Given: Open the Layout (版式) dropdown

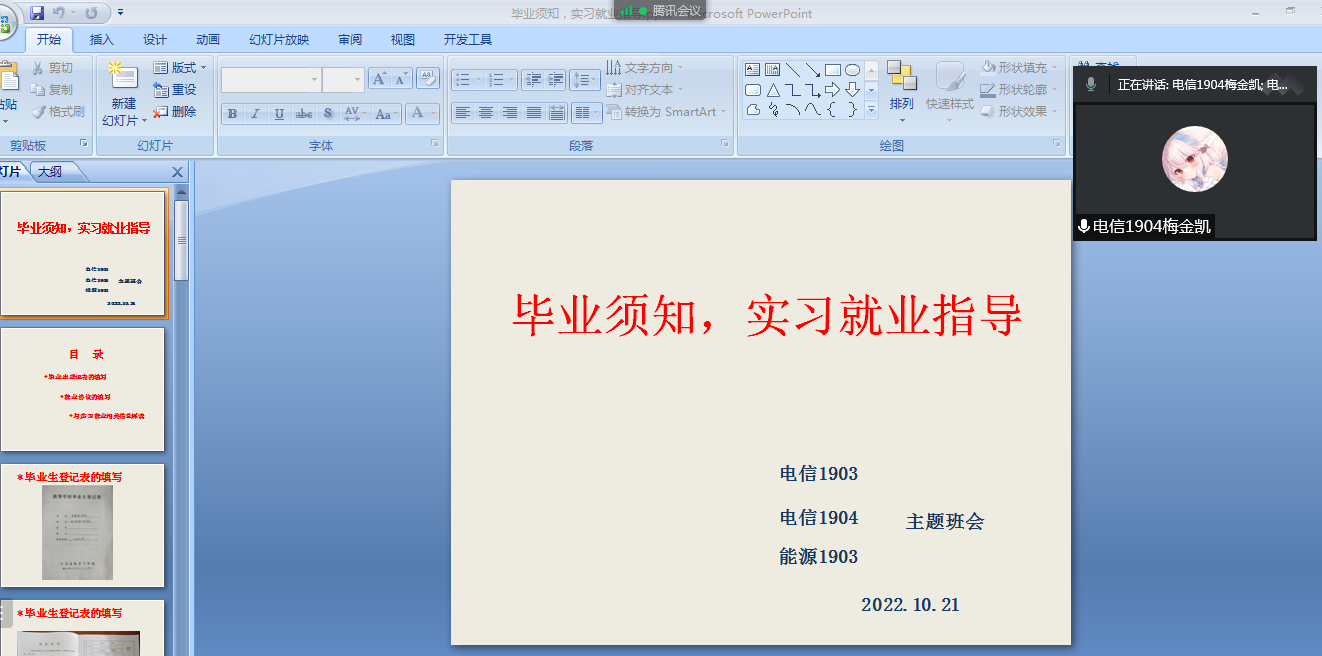Looking at the screenshot, I should (x=180, y=68).
